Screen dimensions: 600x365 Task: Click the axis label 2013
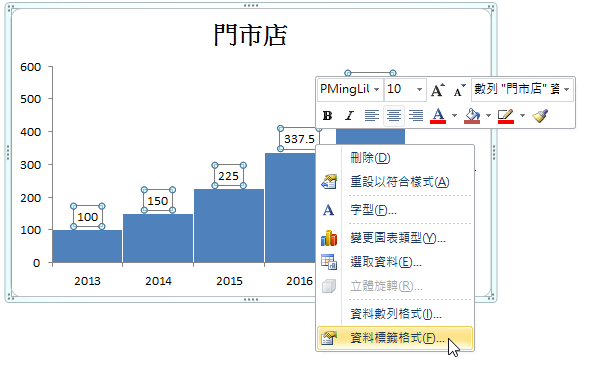pos(87,281)
